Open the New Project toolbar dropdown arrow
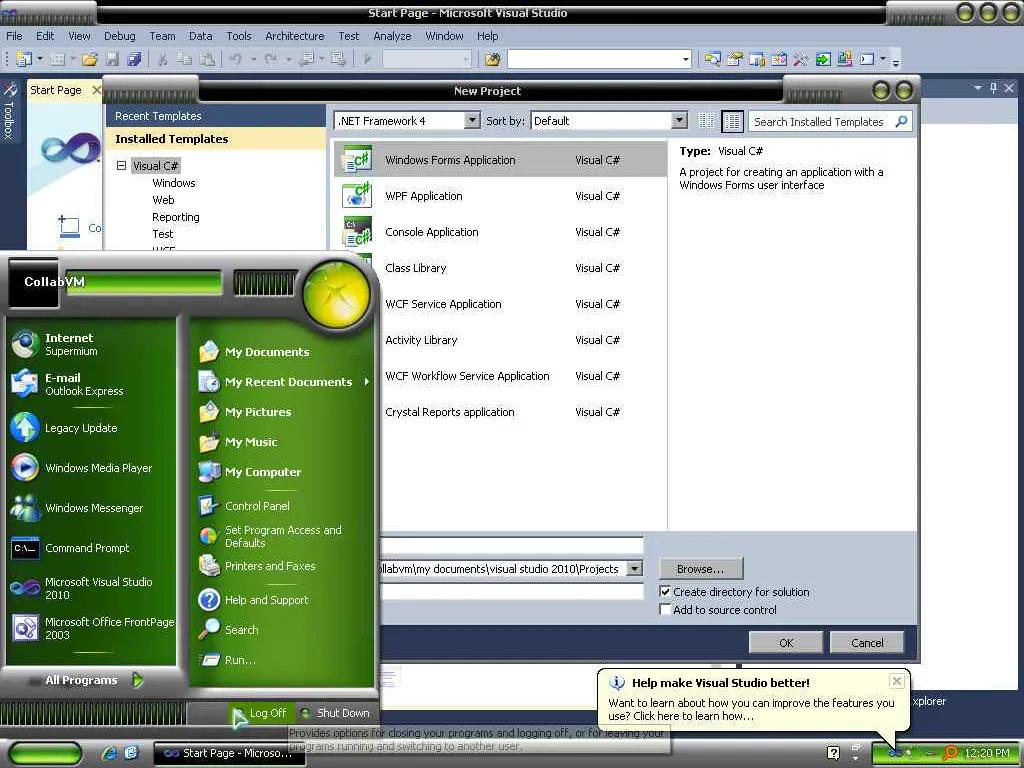Image resolution: width=1024 pixels, height=768 pixels. click(x=39, y=59)
